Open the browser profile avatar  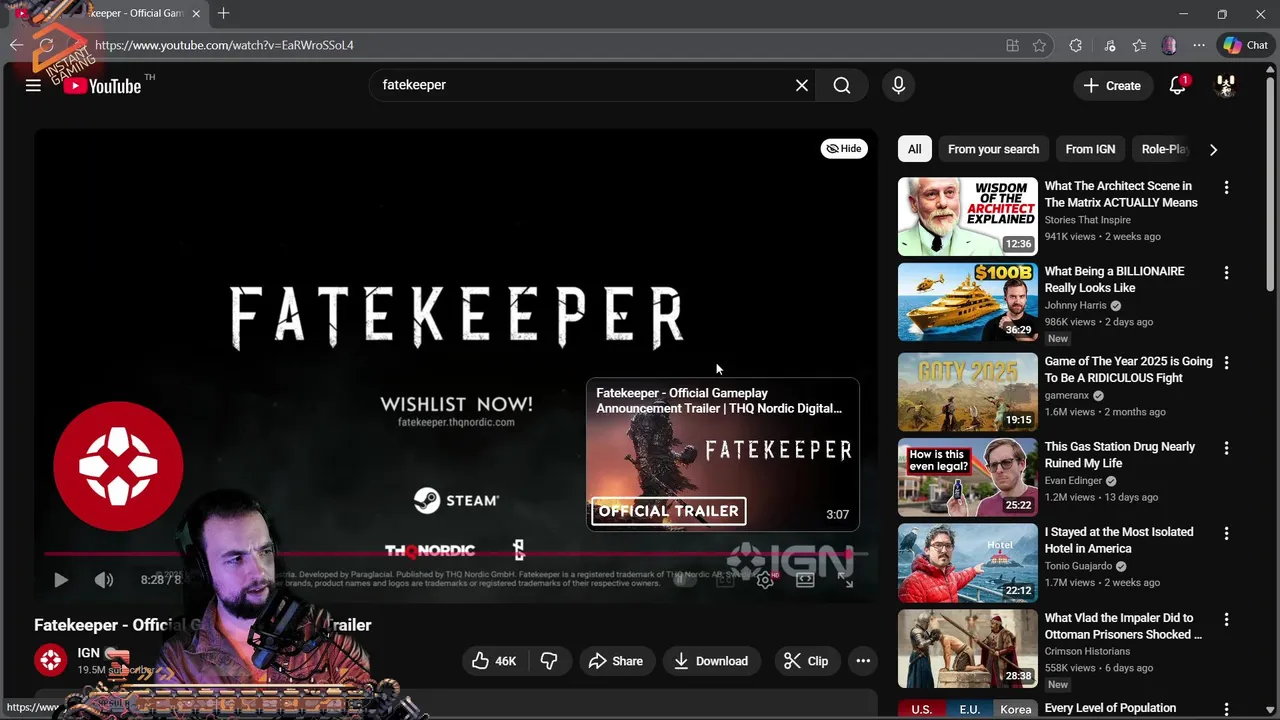pos(1169,45)
